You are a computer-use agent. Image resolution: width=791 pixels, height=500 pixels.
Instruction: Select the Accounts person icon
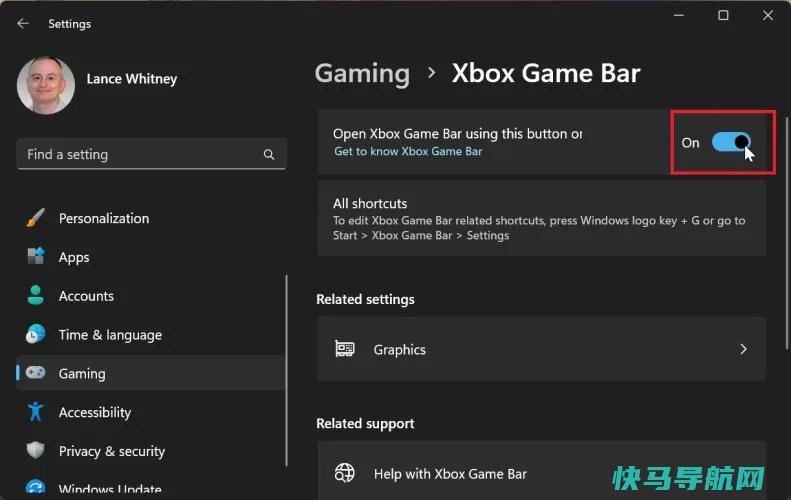tap(36, 295)
